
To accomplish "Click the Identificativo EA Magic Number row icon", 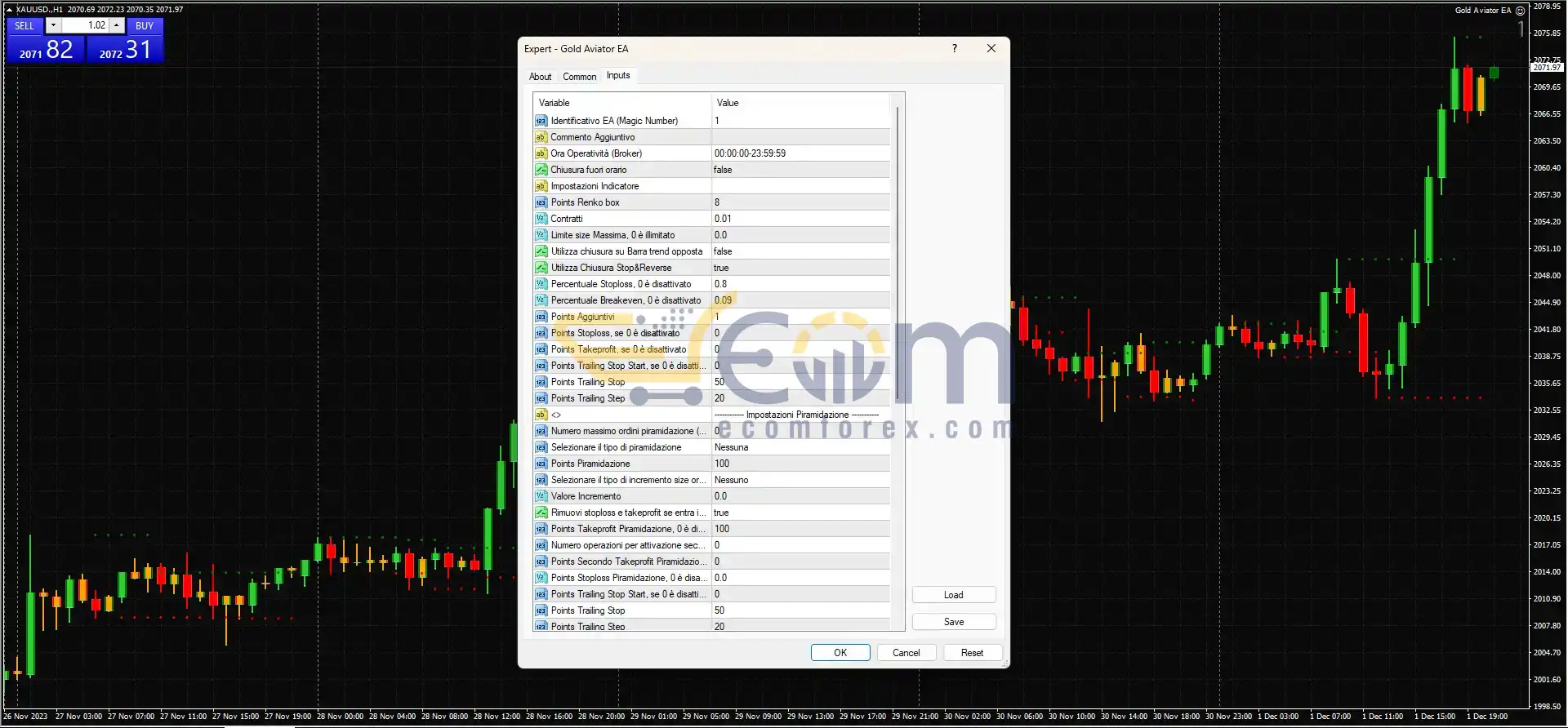I will coord(541,121).
